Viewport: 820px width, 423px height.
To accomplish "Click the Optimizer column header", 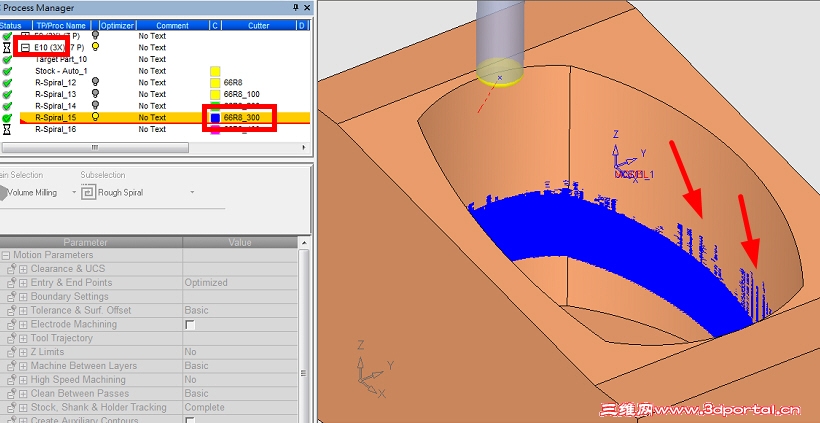I will point(118,25).
